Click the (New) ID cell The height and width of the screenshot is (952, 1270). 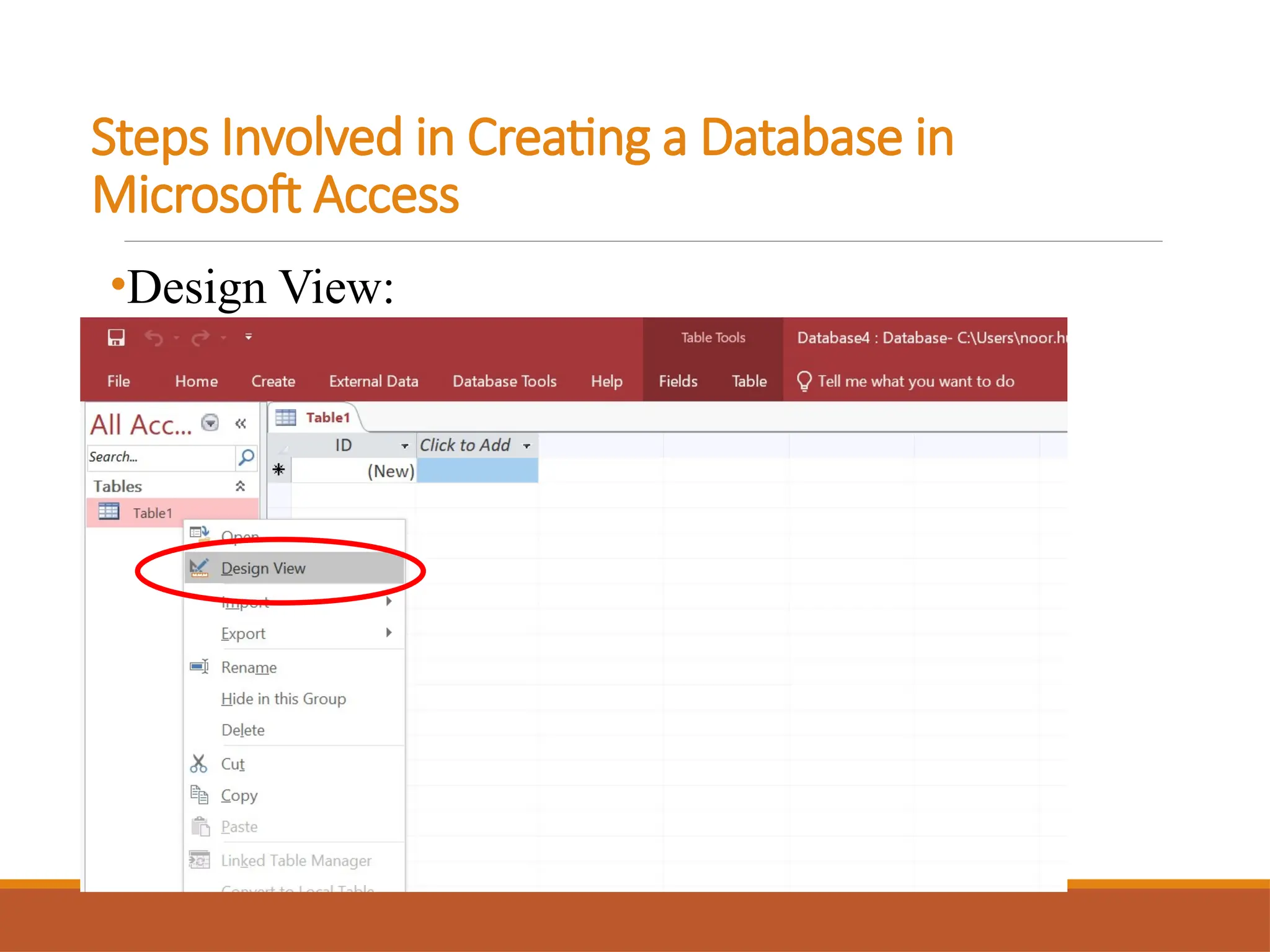[353, 471]
